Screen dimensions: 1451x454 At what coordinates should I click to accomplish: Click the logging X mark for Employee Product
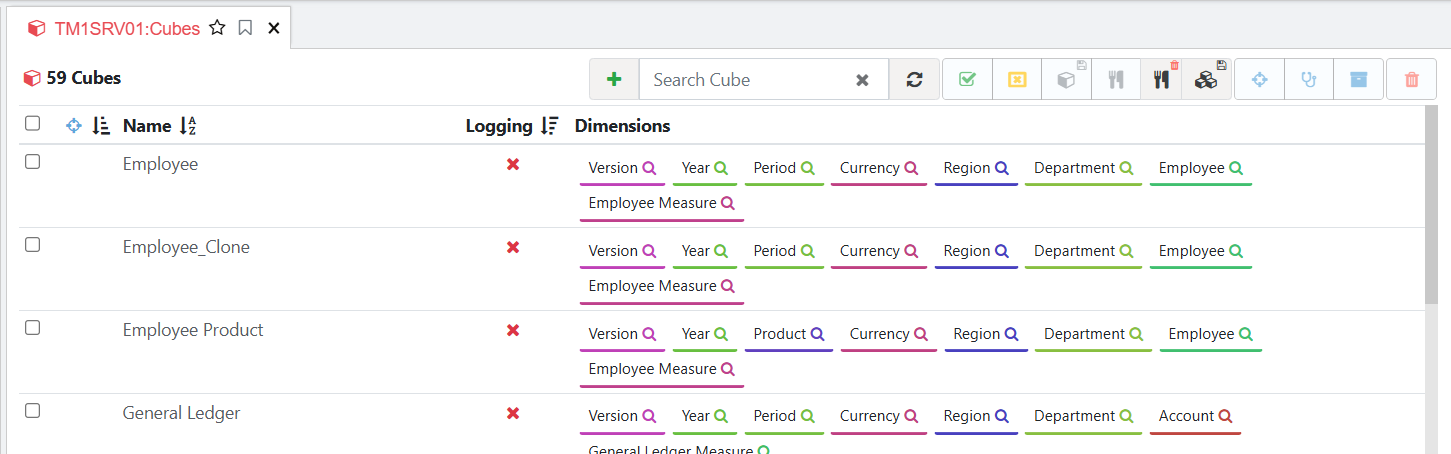[513, 330]
